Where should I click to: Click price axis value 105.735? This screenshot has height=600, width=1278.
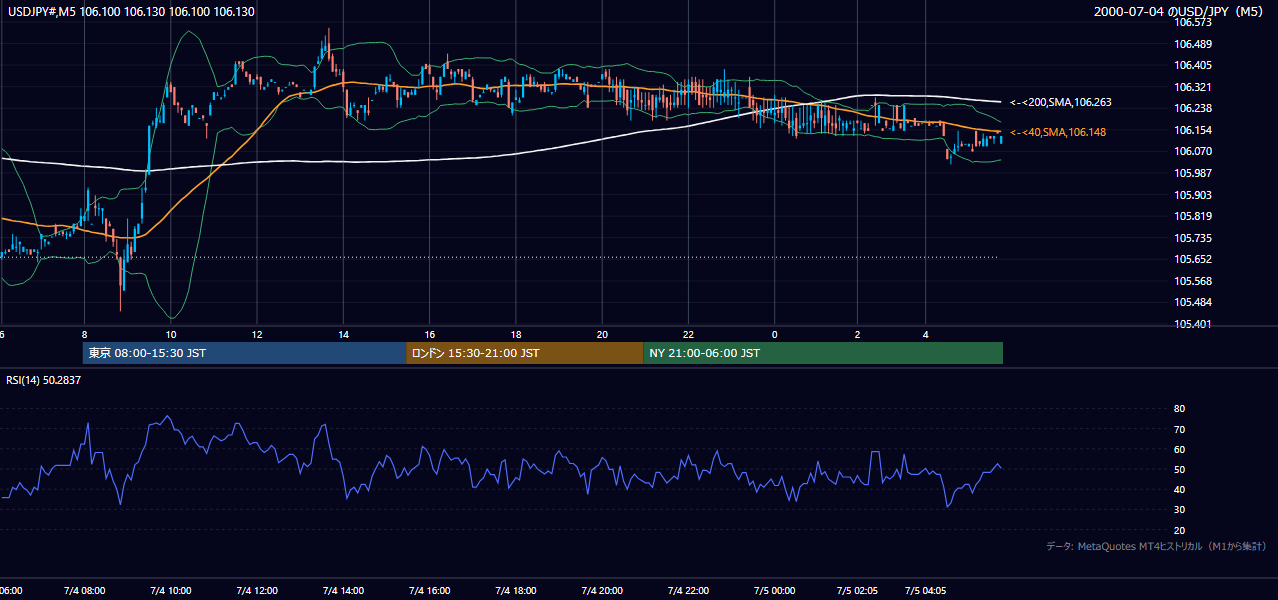1192,238
